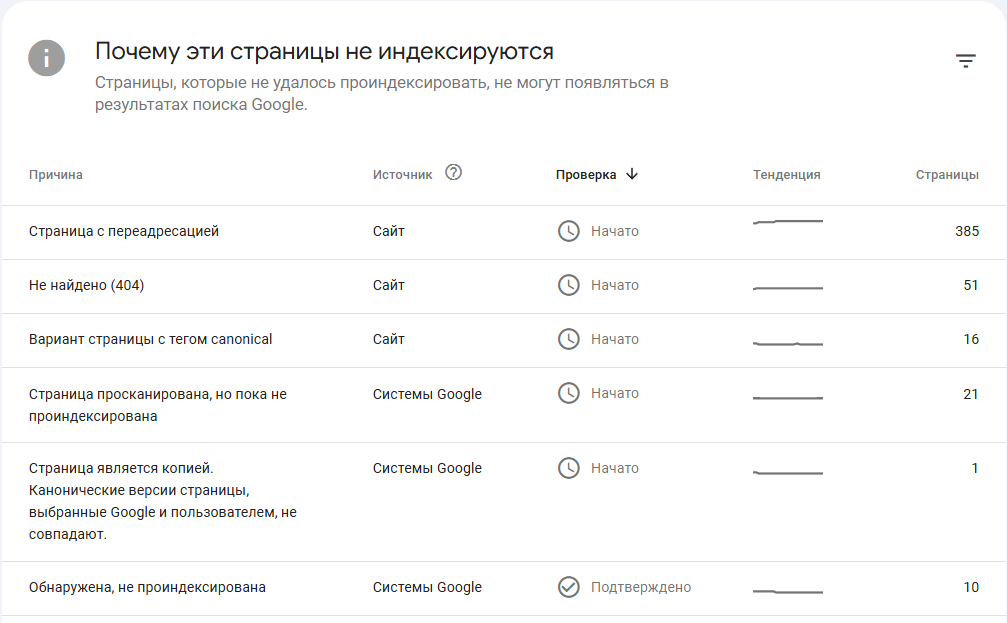
Task: Open Обнаружена, не проиндексирована reason row
Action: [504, 588]
